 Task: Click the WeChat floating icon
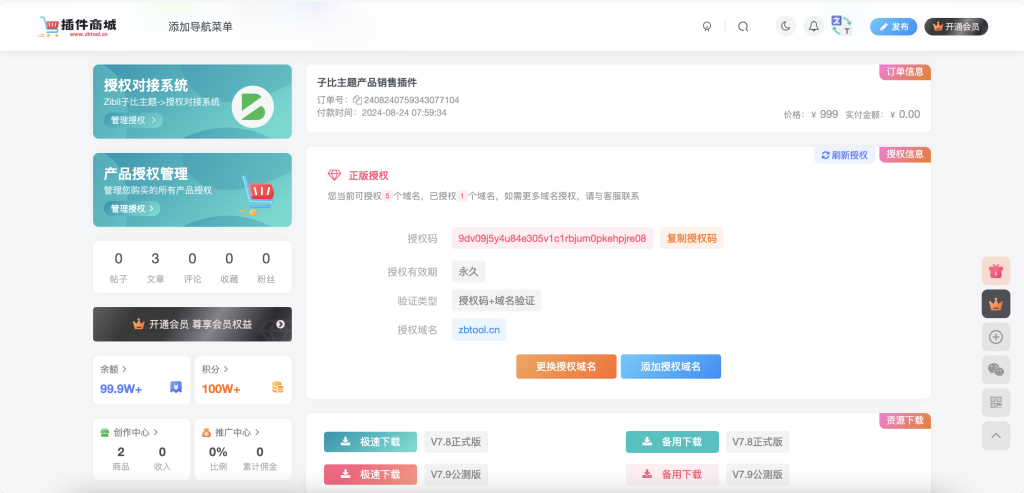click(996, 370)
